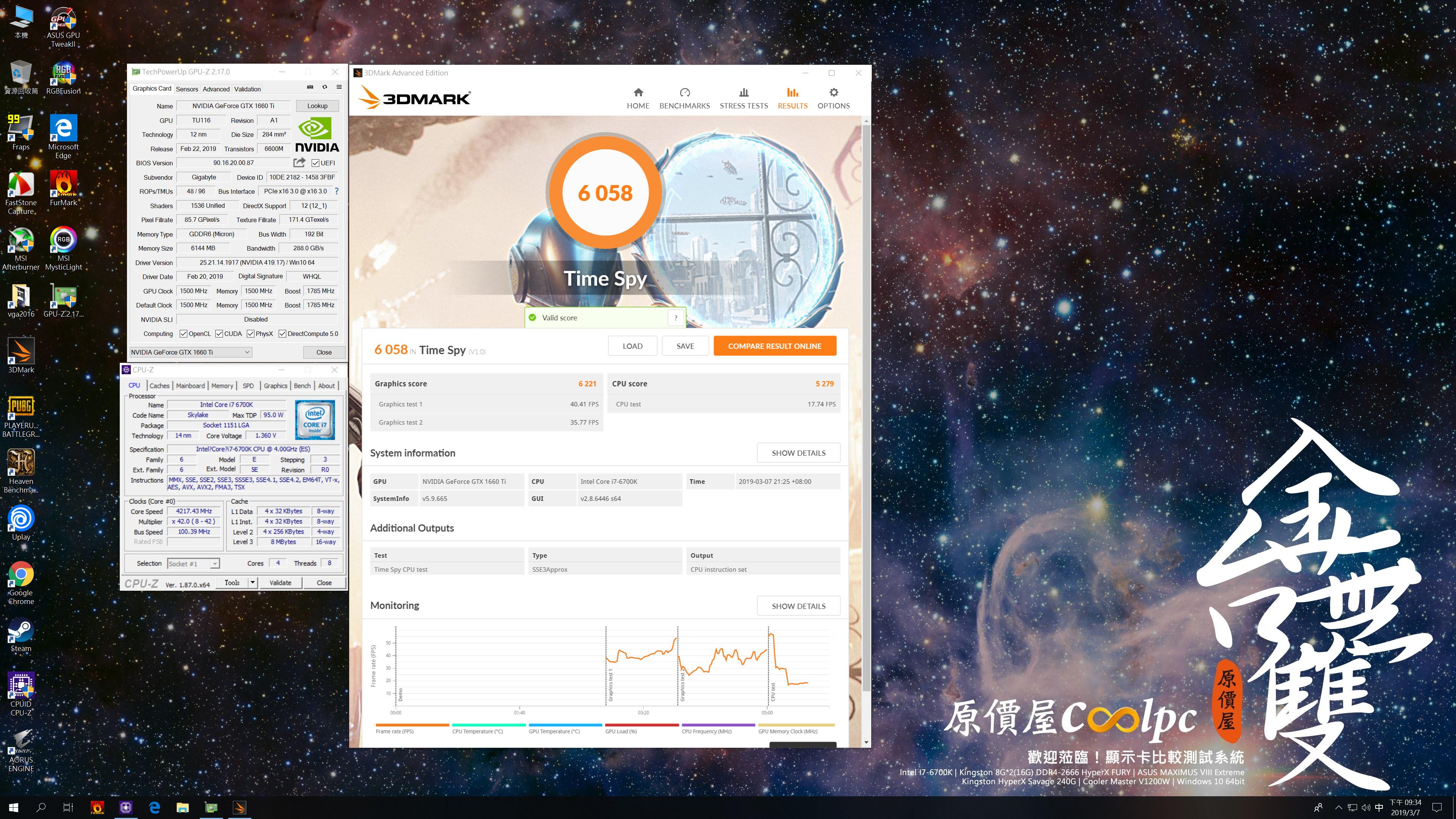
Task: Open the Steam desktop shortcut
Action: [21, 634]
